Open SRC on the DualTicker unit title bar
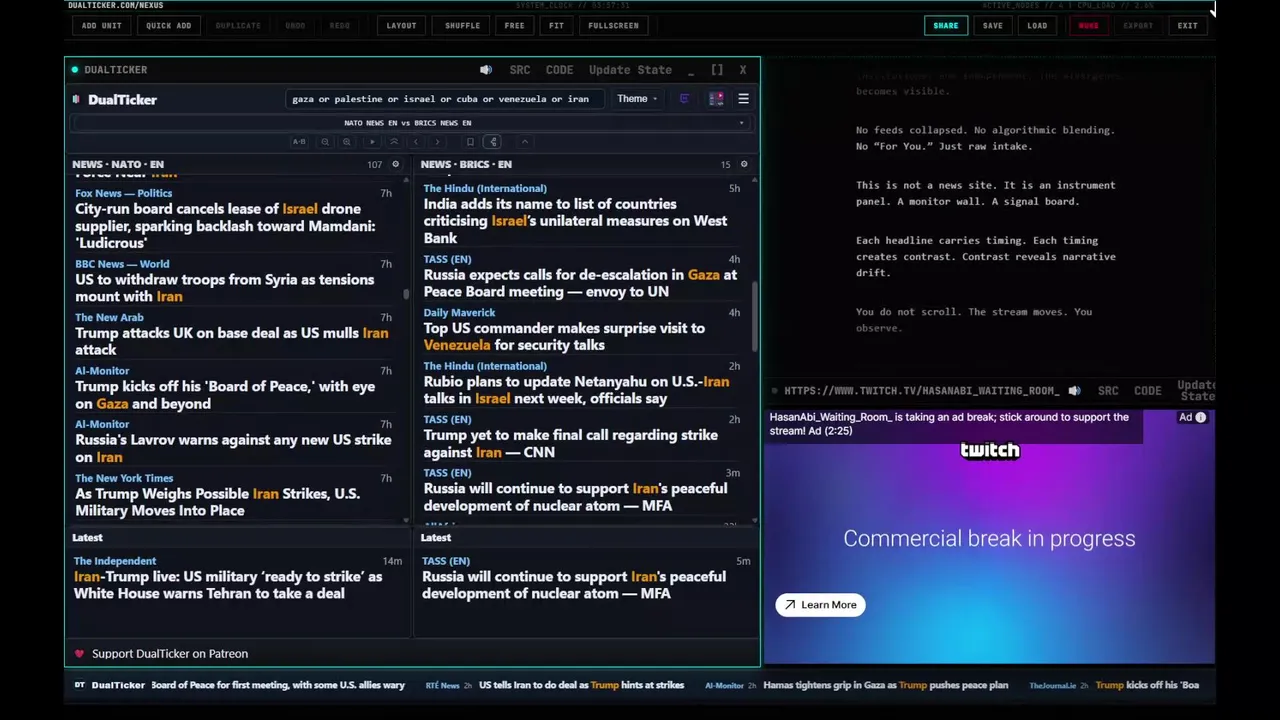This screenshot has width=1280, height=720. pos(520,70)
